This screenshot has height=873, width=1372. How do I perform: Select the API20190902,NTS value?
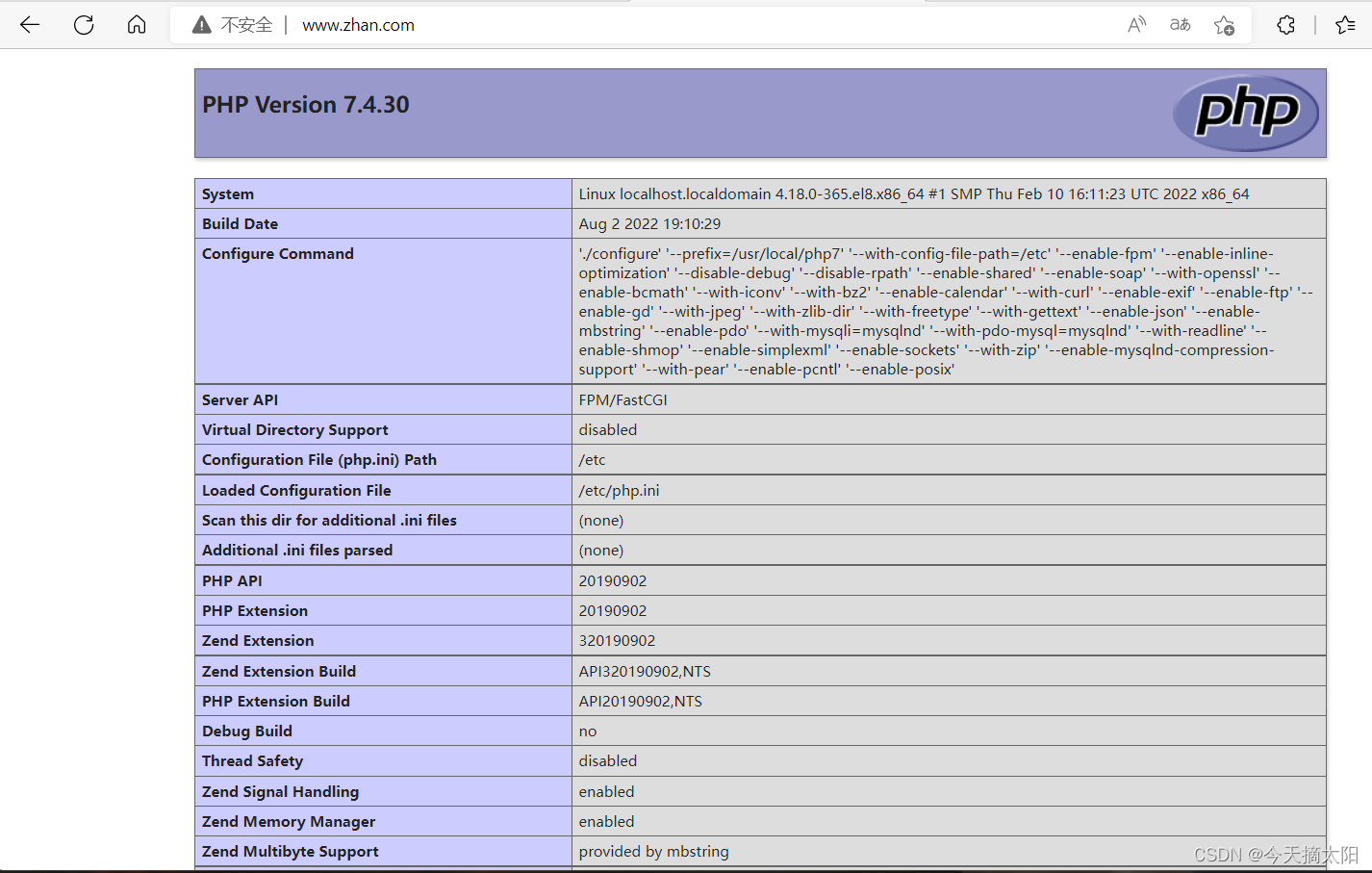pos(641,701)
